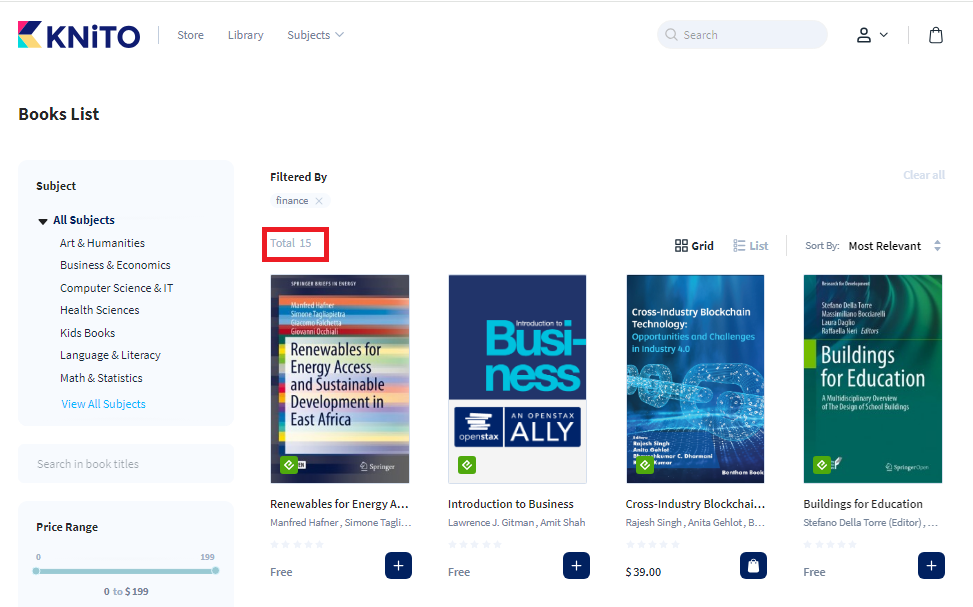Open the Library page

click(245, 35)
